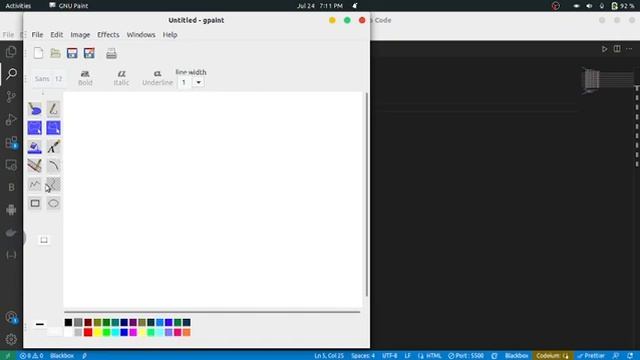Open the Edit menu in gpaint
This screenshot has height=360, width=640.
[56, 35]
